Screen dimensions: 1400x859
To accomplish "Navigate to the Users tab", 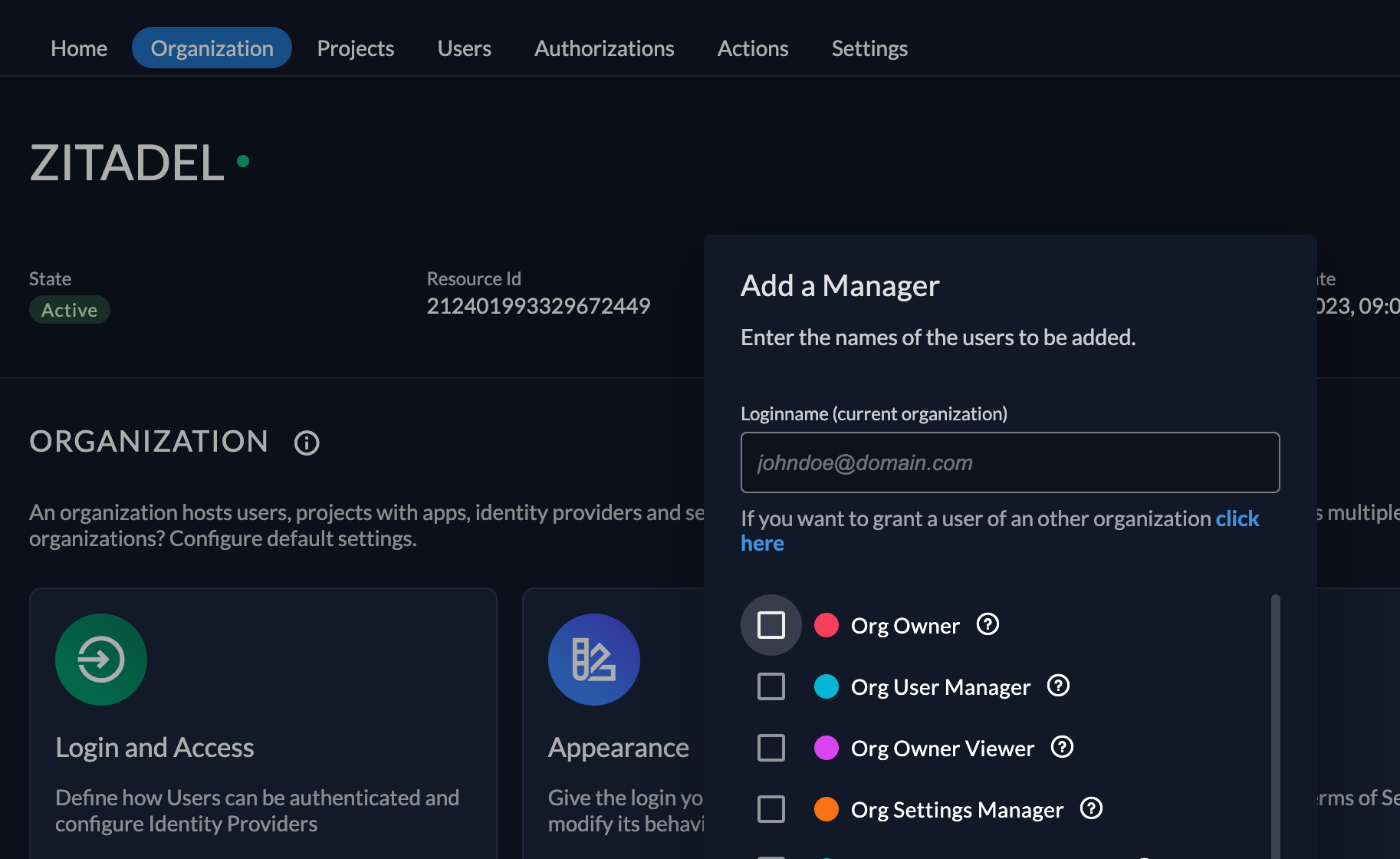I will coord(465,48).
